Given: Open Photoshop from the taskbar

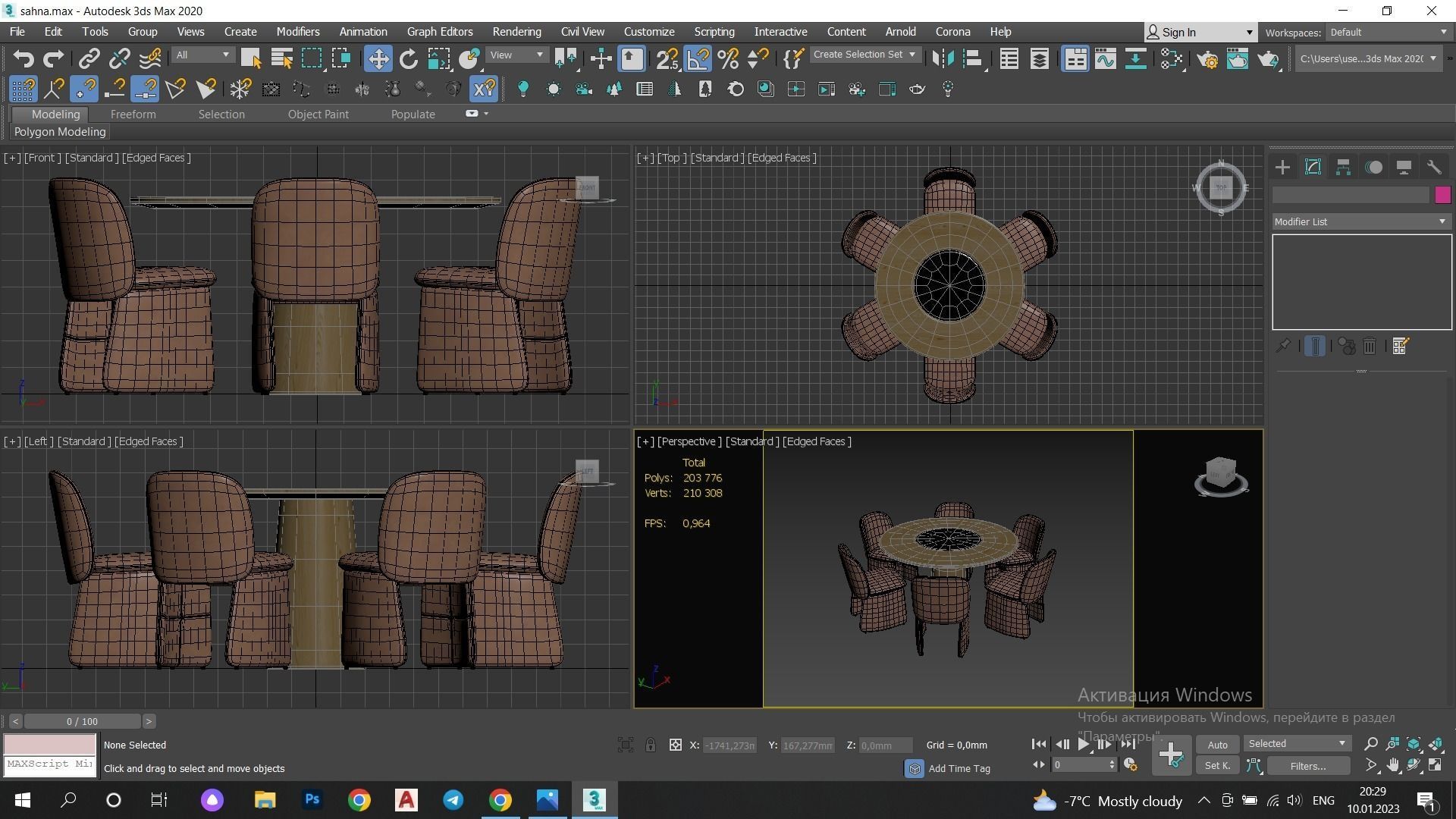Looking at the screenshot, I should 312,800.
